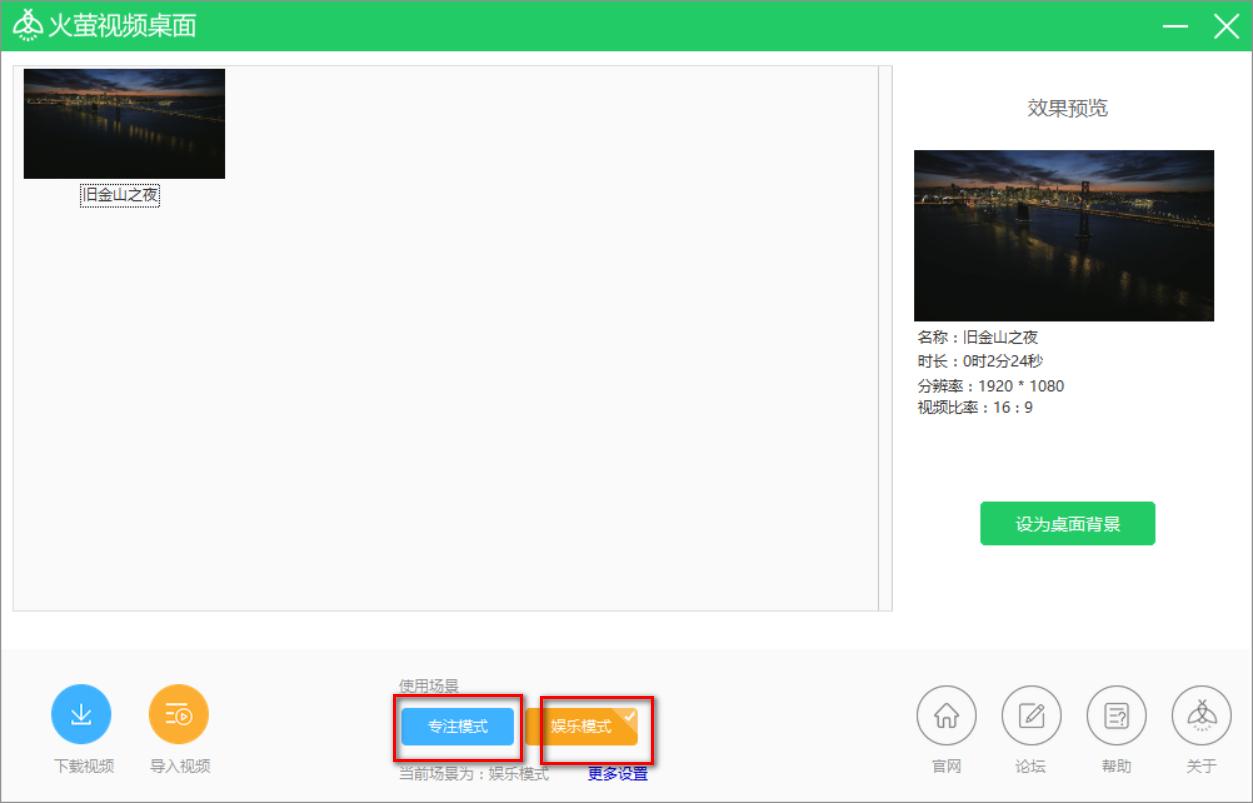Open the 效果预览 preview image
Screen dimensions: 1253x803
(1063, 236)
